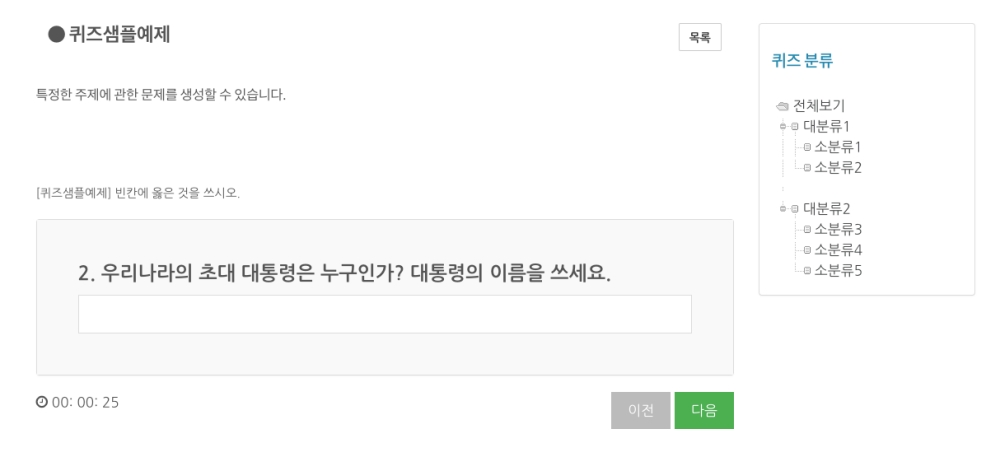The height and width of the screenshot is (471, 1000).
Task: Collapse the 대분류2 tree node
Action: point(783,208)
